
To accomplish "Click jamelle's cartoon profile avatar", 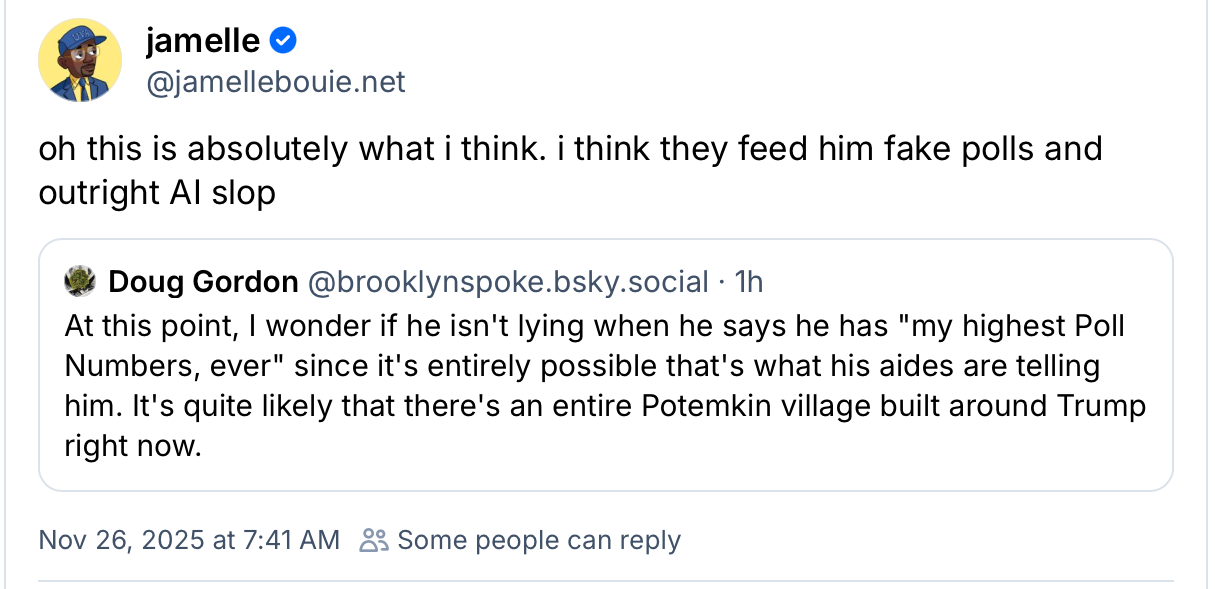I will [x=80, y=60].
